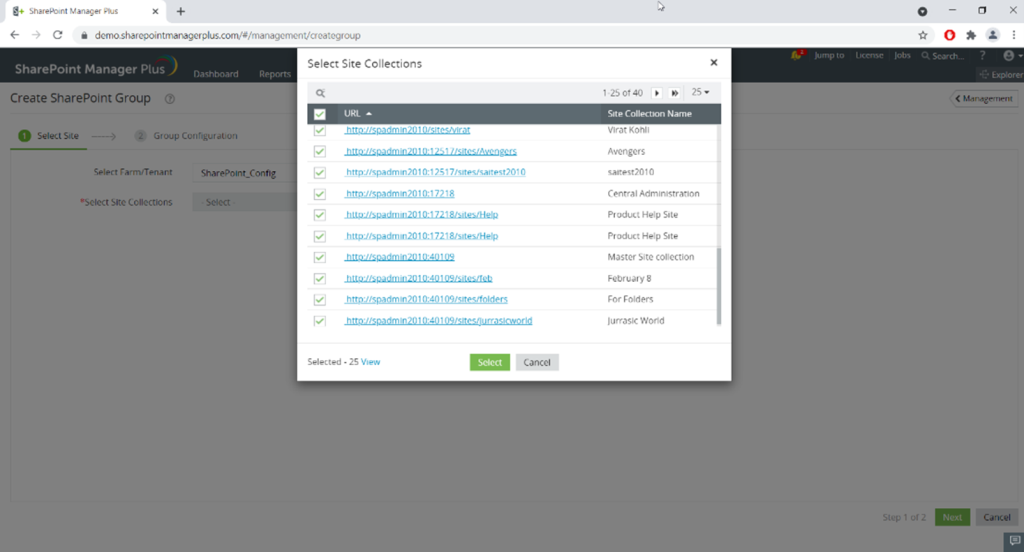Viewport: 1024px width, 552px height.
Task: Go to next page of site collections
Action: coord(657,93)
